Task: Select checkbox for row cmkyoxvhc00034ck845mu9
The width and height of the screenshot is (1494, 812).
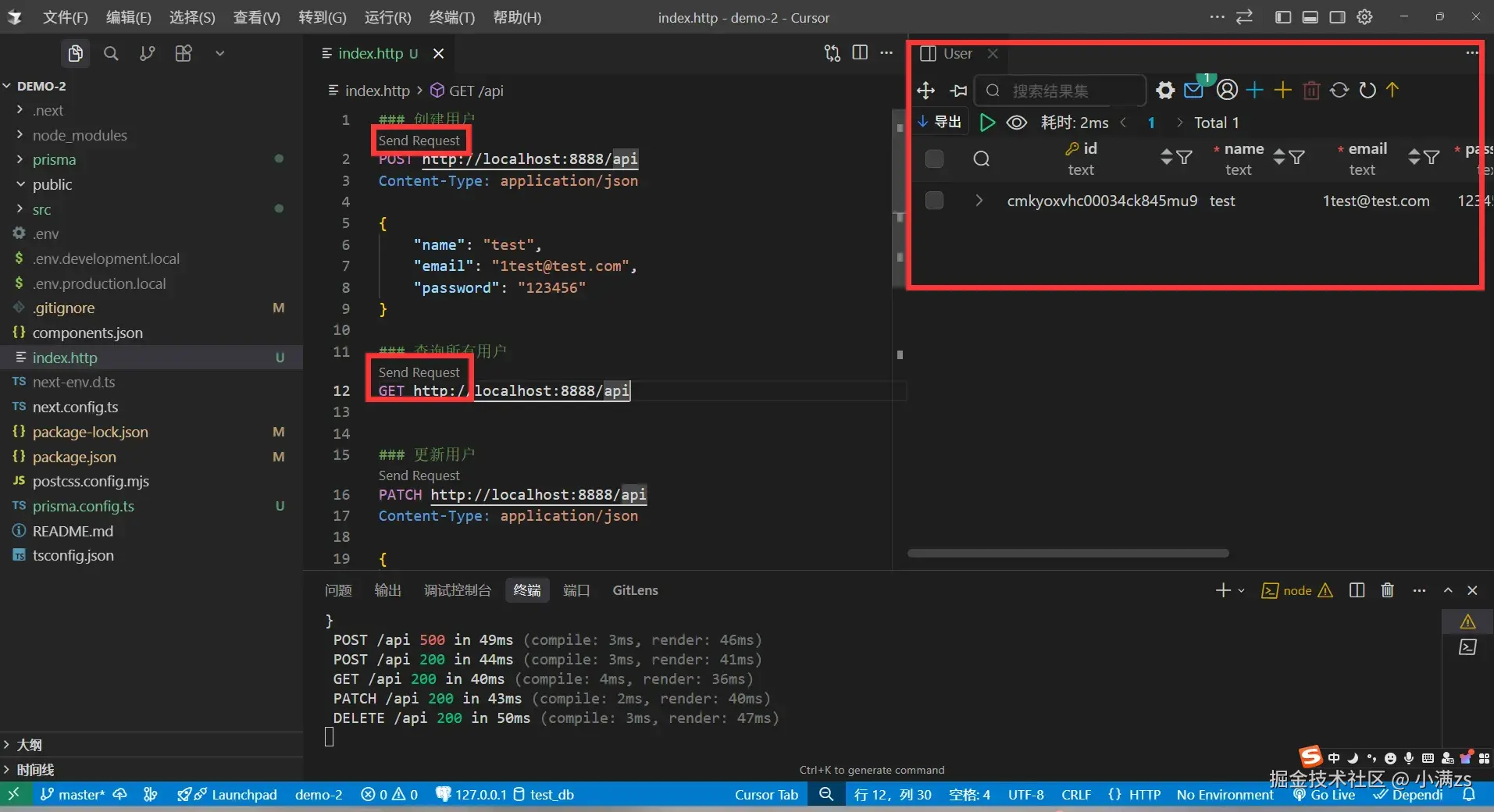Action: point(934,201)
